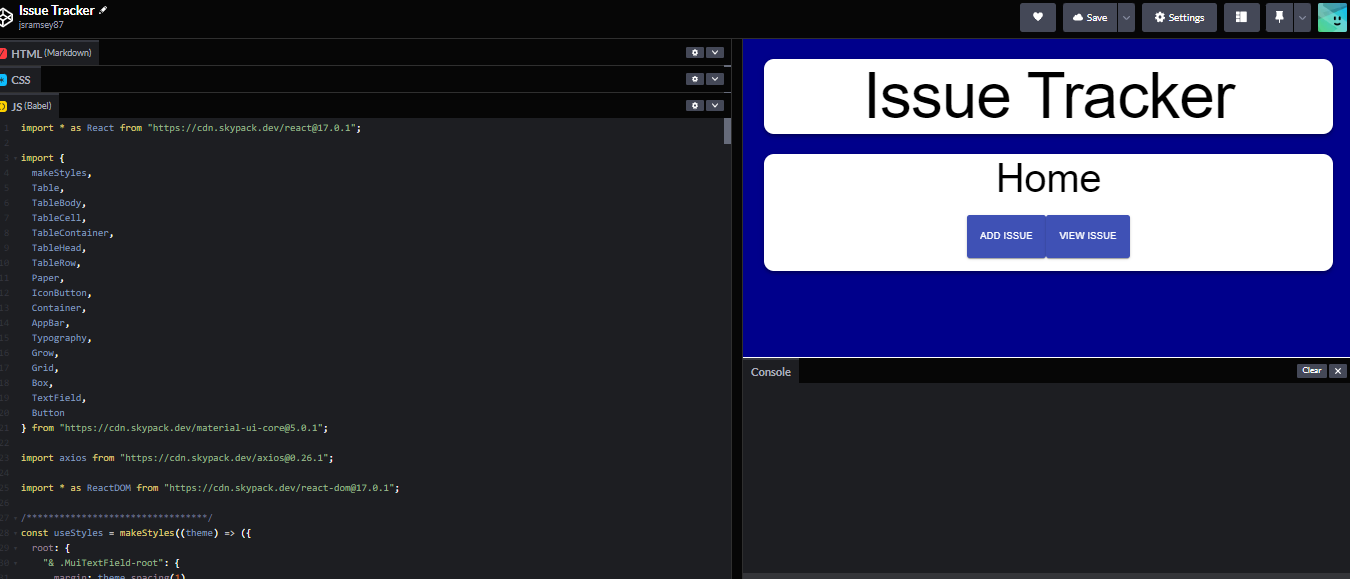The image size is (1350, 579).
Task: Click the Issue Tracker heading in preview
Action: (x=1049, y=96)
